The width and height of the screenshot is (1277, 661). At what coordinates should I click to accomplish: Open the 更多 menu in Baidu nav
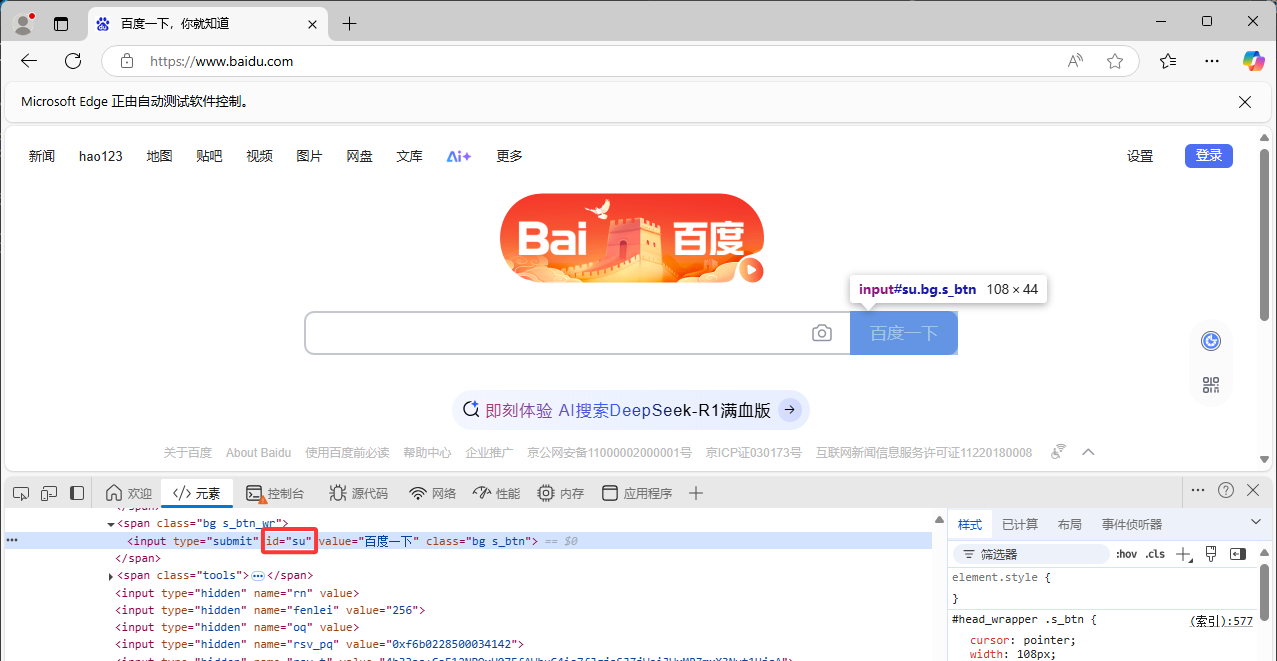pyautogui.click(x=509, y=156)
